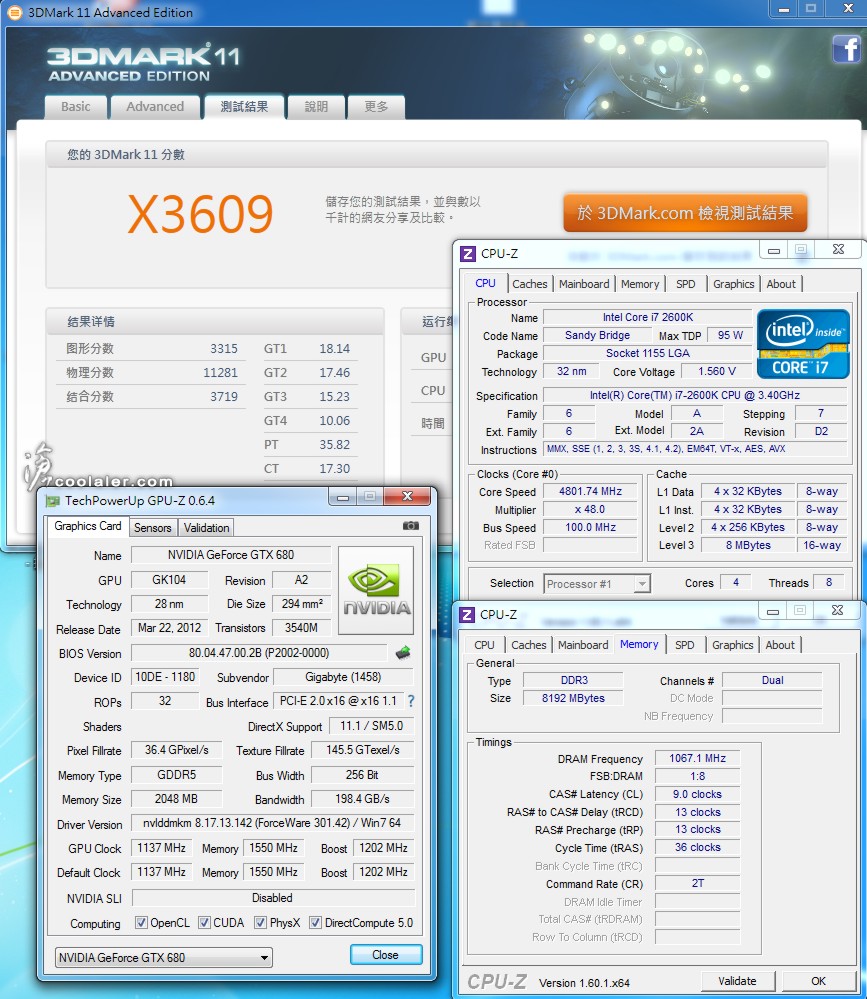867x999 pixels.
Task: Switch to the Basic tab in 3DMark
Action: (76, 107)
